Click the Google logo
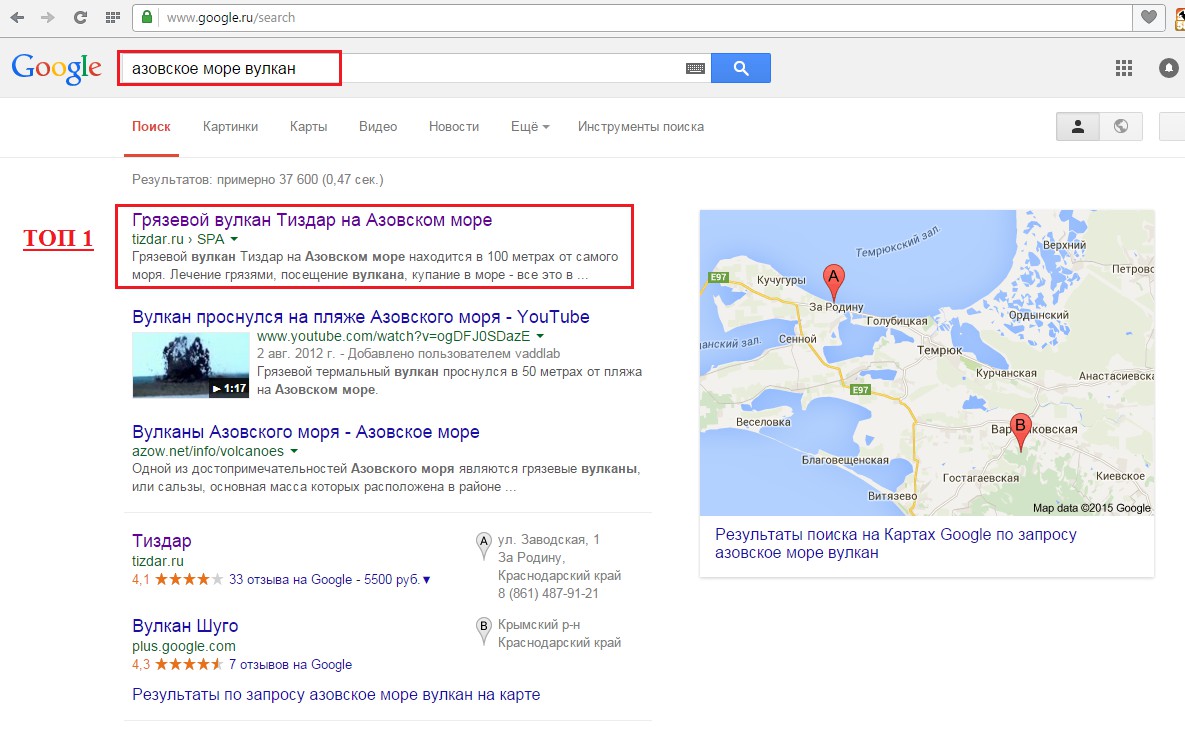 click(x=57, y=68)
